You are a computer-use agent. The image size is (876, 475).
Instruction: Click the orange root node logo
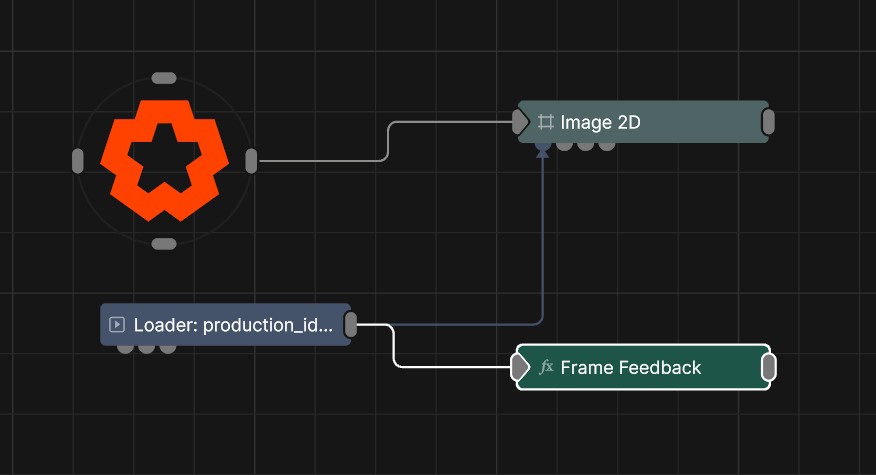click(164, 160)
